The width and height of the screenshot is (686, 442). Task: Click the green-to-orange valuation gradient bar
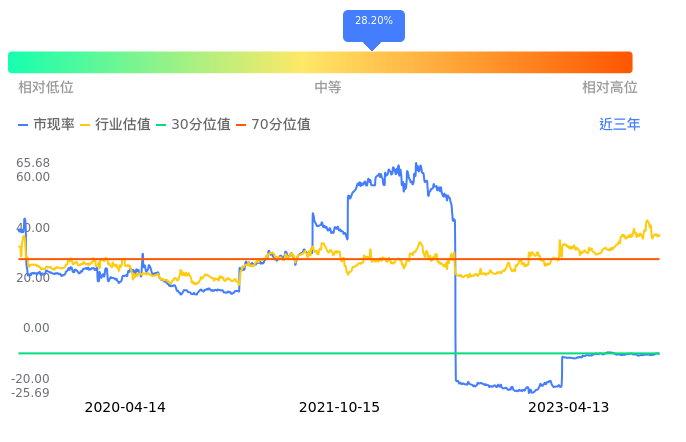point(320,62)
